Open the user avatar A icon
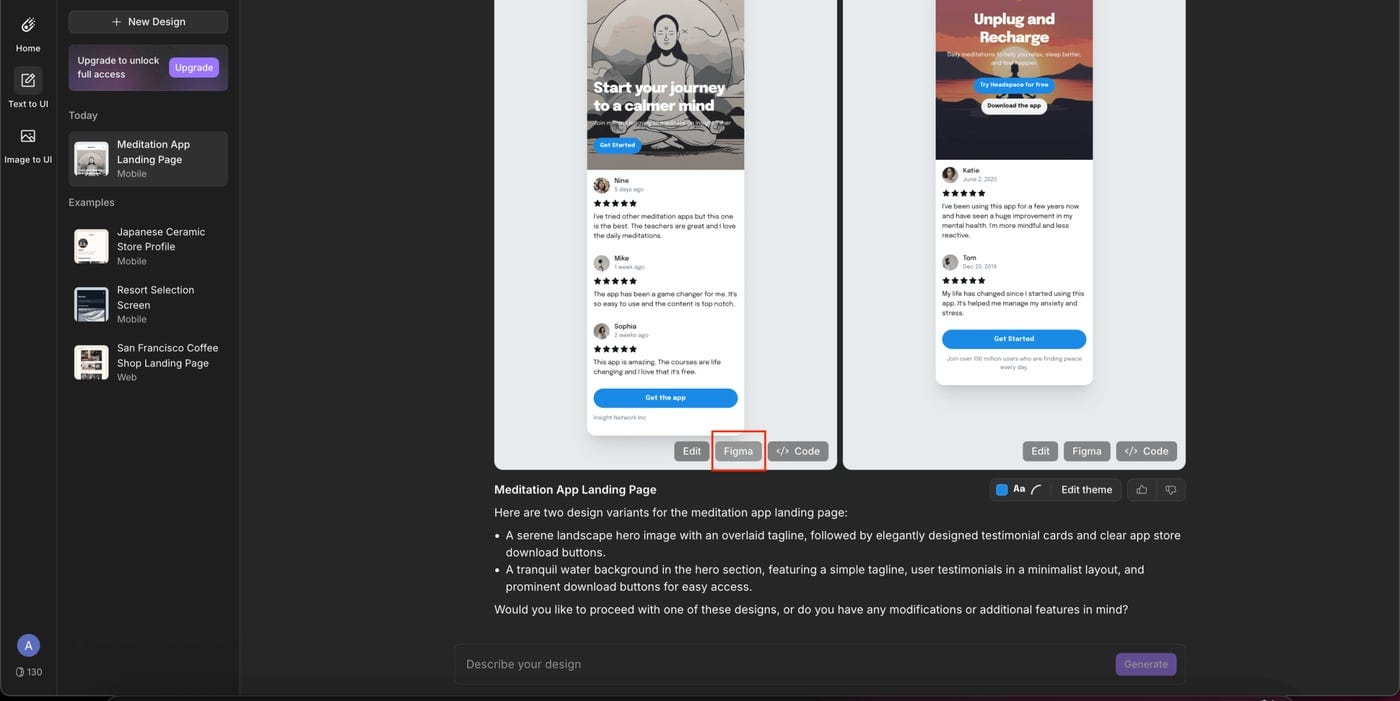The width and height of the screenshot is (1400, 701). [x=28, y=645]
